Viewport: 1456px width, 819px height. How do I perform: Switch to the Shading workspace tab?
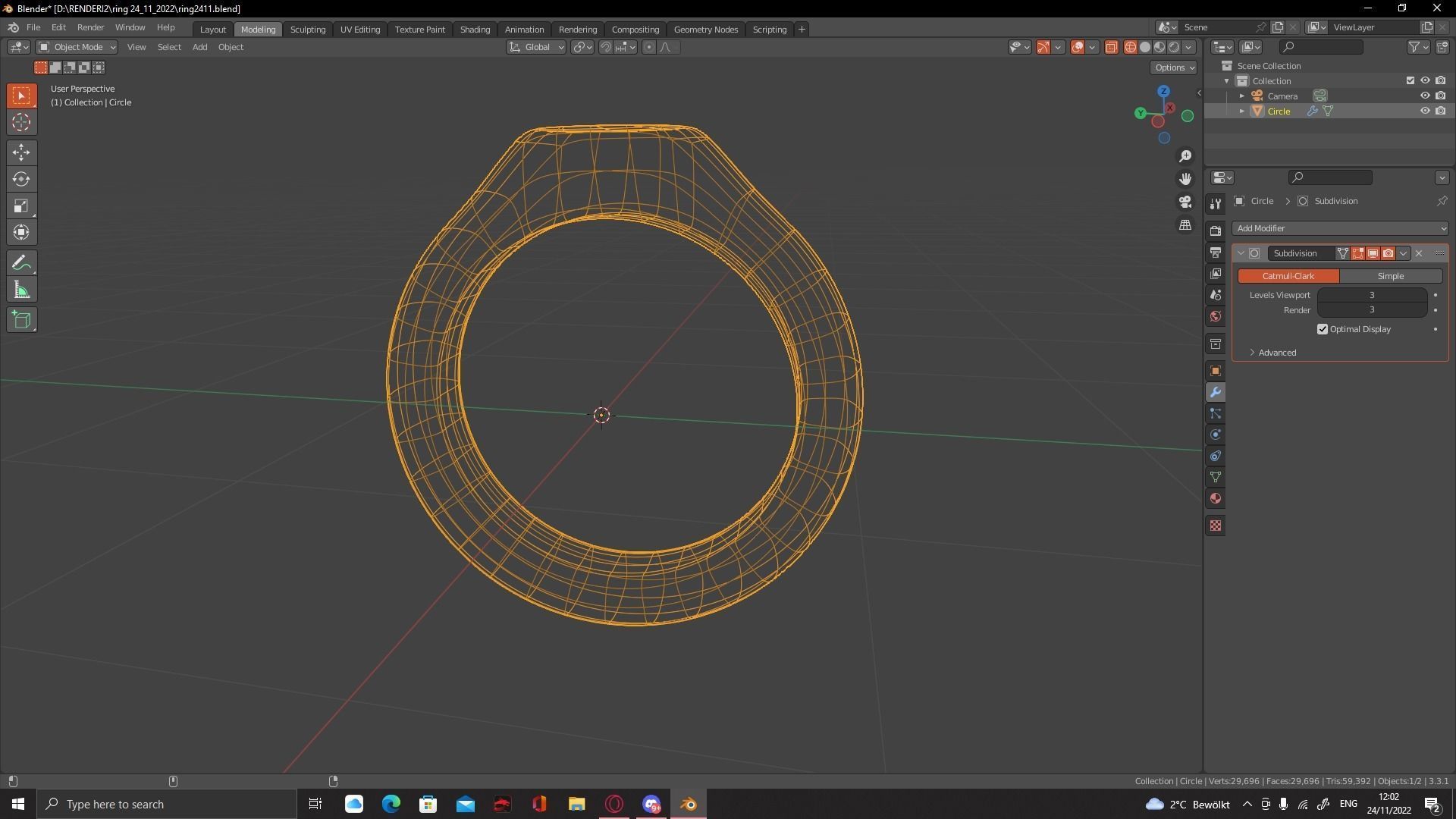click(x=475, y=29)
